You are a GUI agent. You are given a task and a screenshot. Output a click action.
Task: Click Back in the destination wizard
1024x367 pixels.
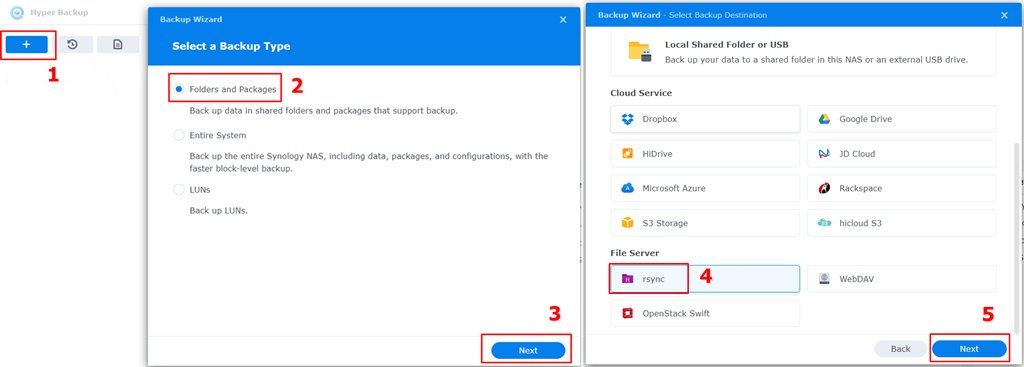(x=901, y=349)
